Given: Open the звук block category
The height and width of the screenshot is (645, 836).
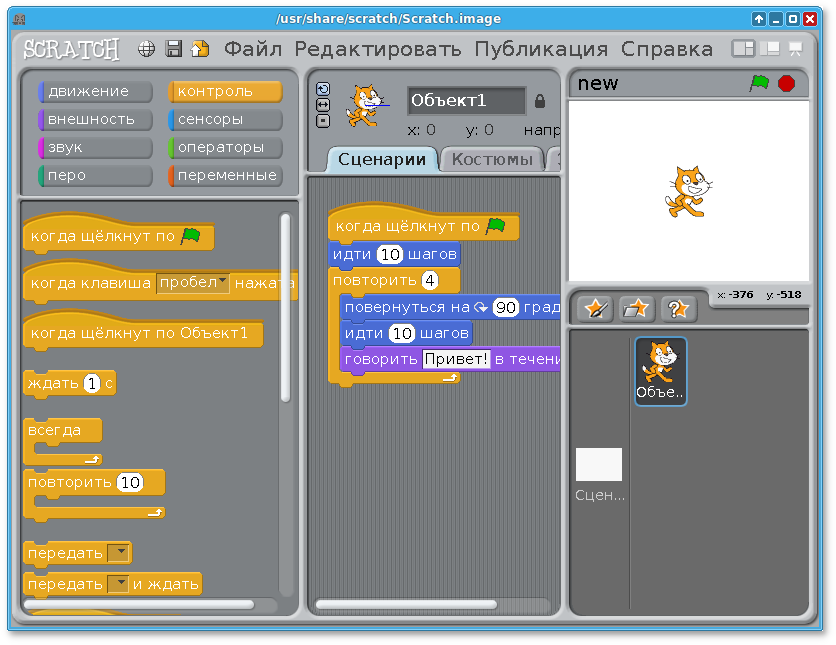Looking at the screenshot, I should (x=96, y=148).
